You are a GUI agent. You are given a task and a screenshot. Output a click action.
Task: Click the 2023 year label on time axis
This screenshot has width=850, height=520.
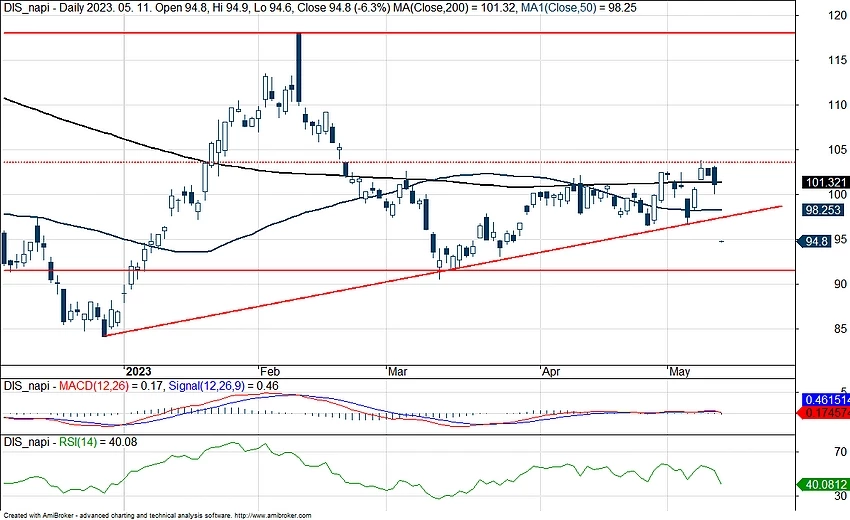pyautogui.click(x=138, y=371)
